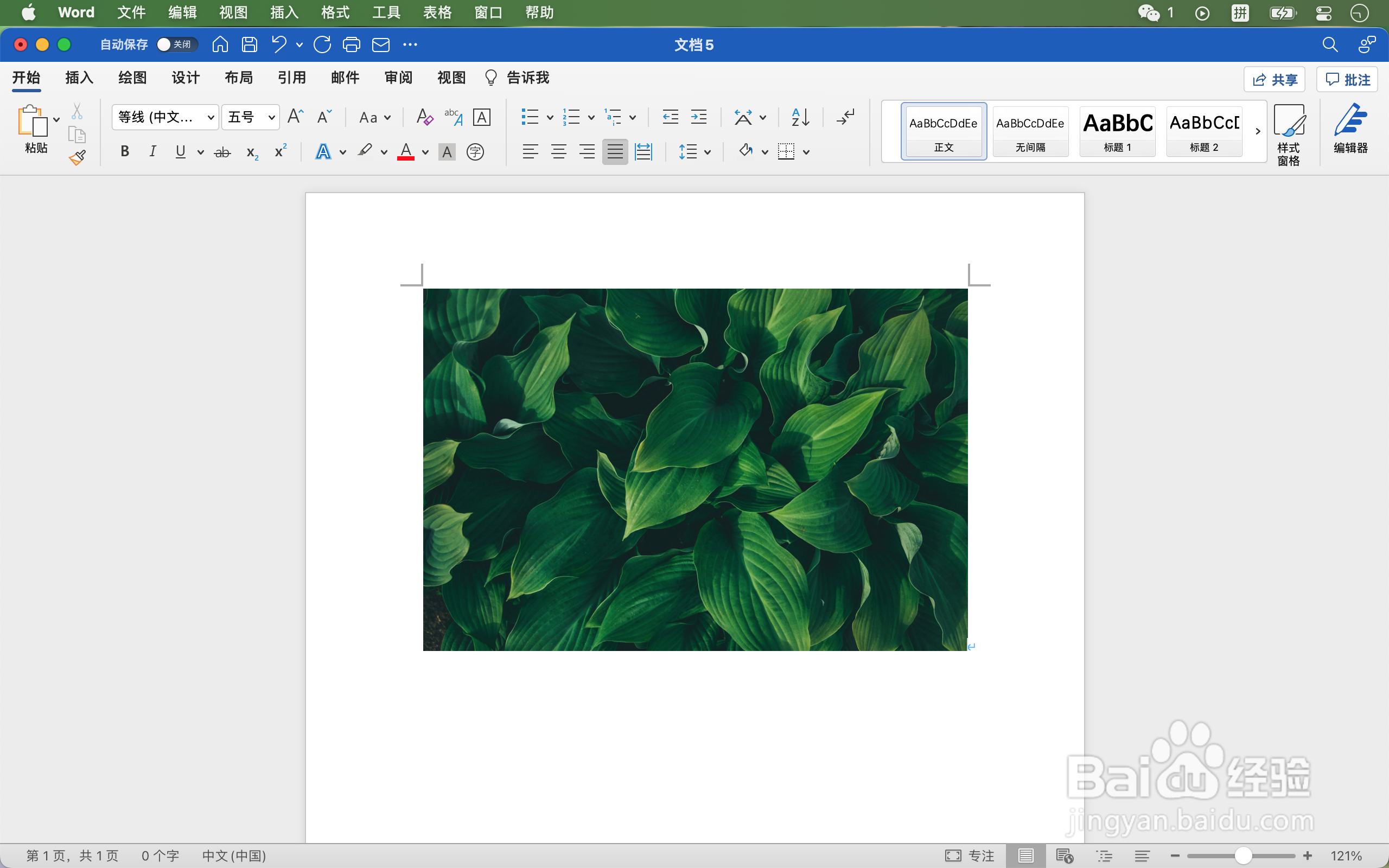Open the Editor tool
The image size is (1389, 868).
point(1350,129)
